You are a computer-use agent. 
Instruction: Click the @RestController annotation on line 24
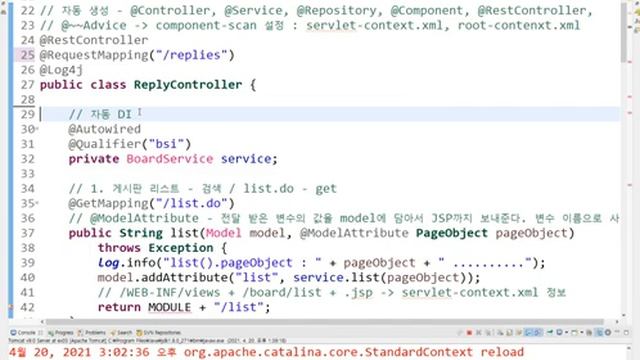pyautogui.click(x=94, y=40)
